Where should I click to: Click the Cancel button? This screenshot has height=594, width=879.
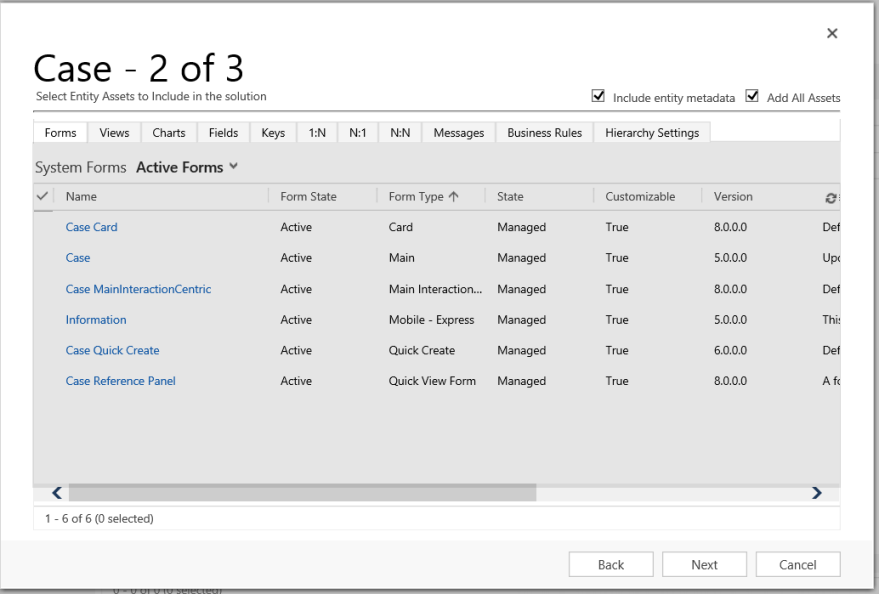pyautogui.click(x=797, y=563)
